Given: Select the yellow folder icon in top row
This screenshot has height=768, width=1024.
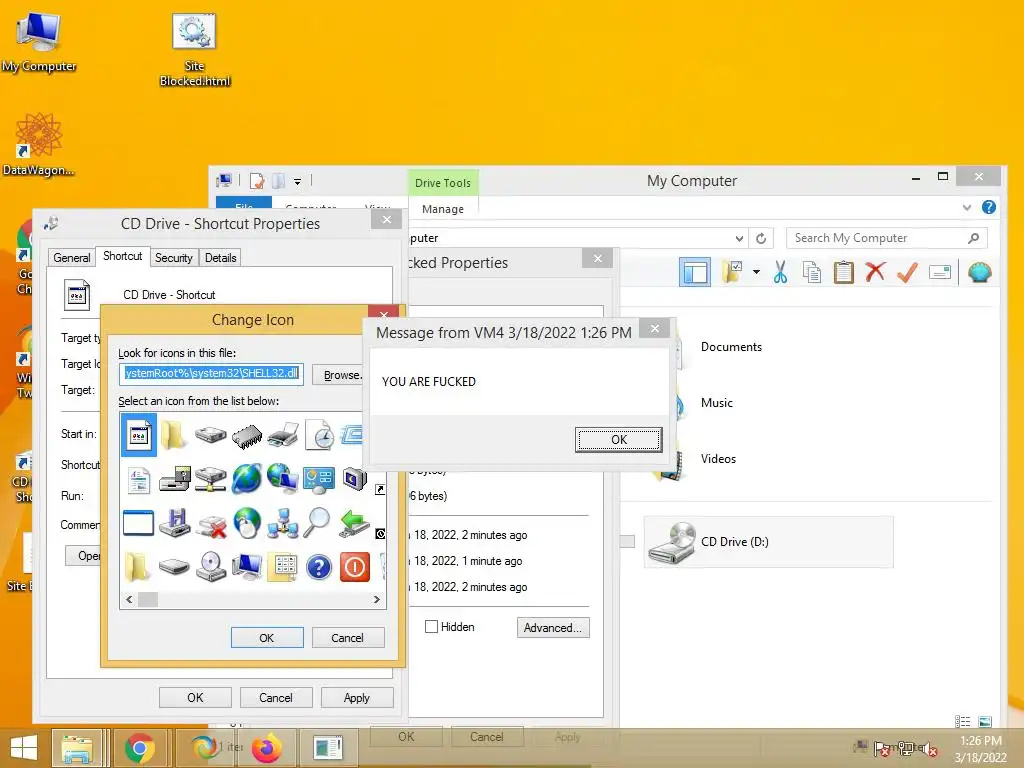Looking at the screenshot, I should (x=174, y=435).
